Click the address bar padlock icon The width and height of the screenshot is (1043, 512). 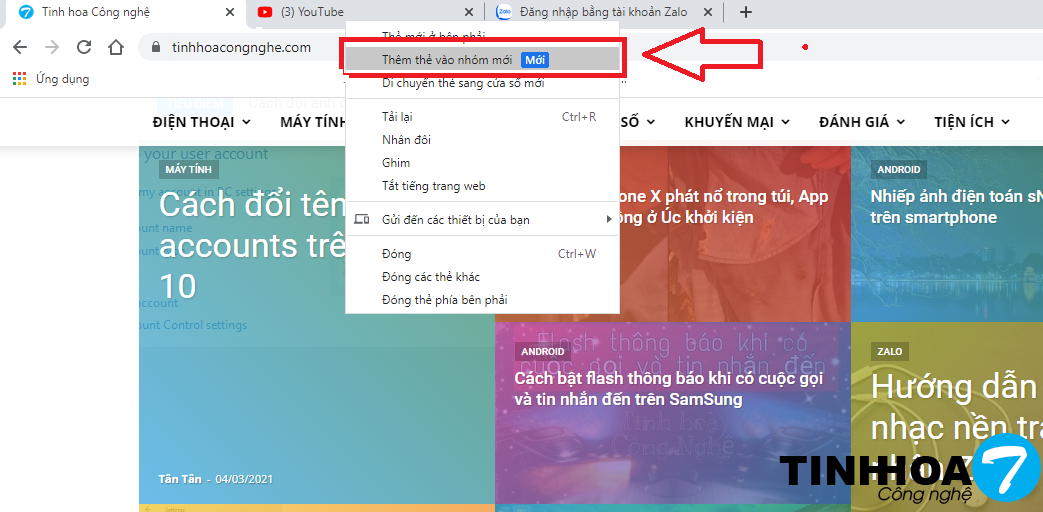[x=155, y=47]
